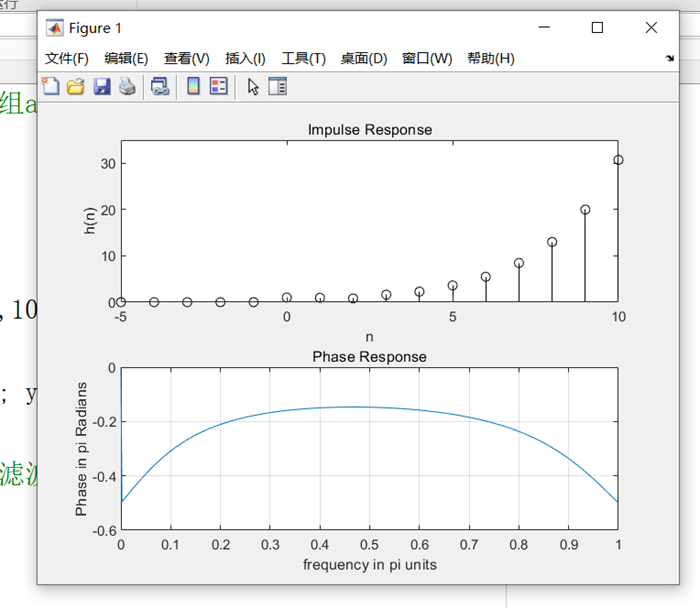Click the 'n' x-axis label of the top plot
Viewport: 700px width, 608px height.
tap(369, 337)
